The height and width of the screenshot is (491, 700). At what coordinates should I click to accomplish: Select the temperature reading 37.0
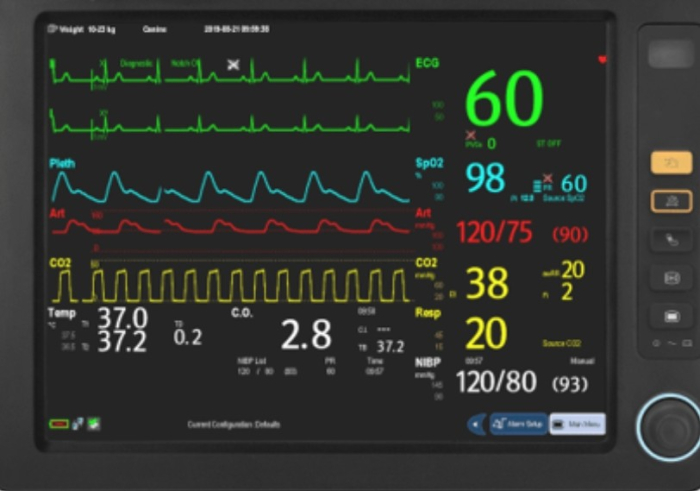[122, 318]
